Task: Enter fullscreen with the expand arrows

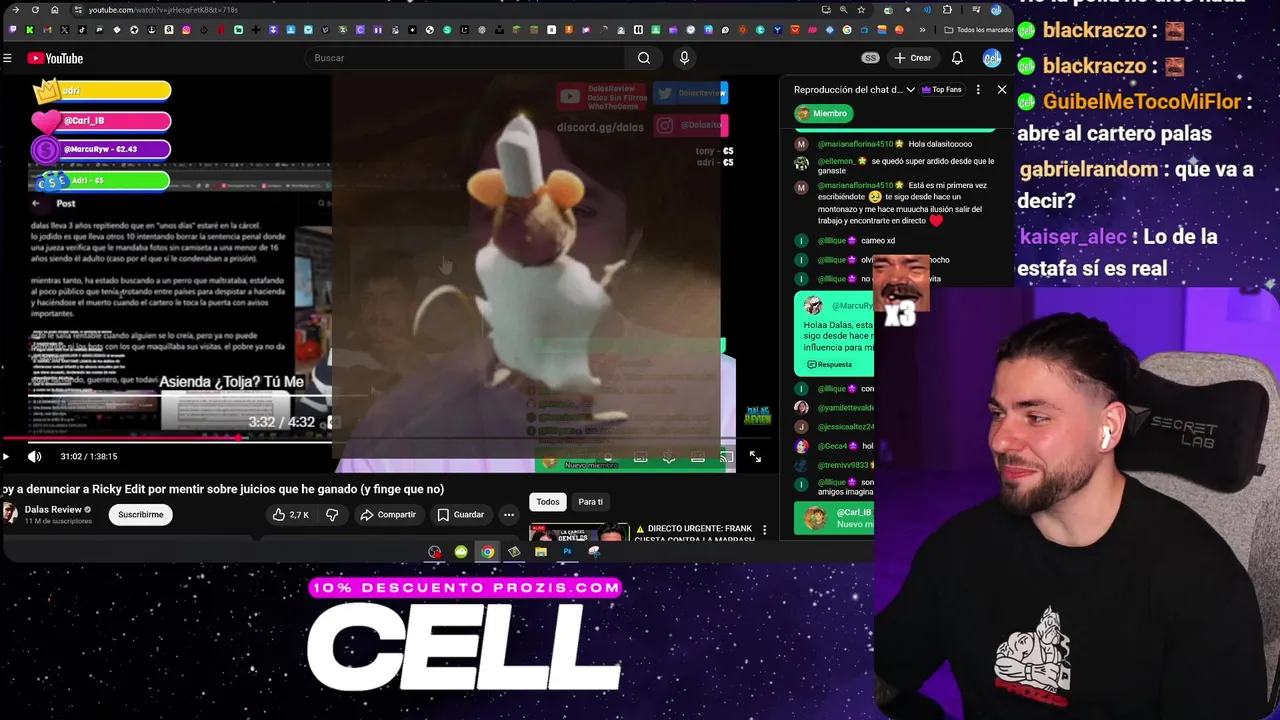Action: [755, 457]
